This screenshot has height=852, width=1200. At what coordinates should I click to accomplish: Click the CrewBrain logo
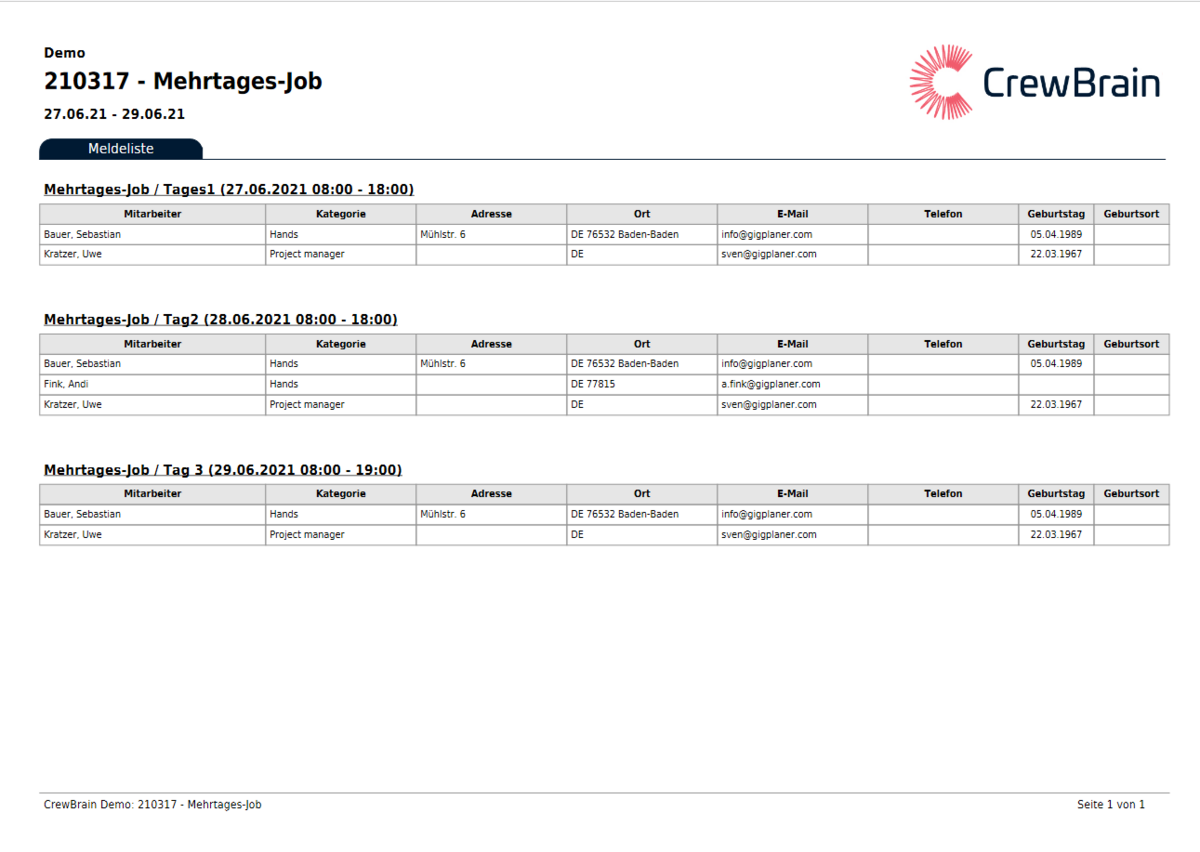(1034, 82)
